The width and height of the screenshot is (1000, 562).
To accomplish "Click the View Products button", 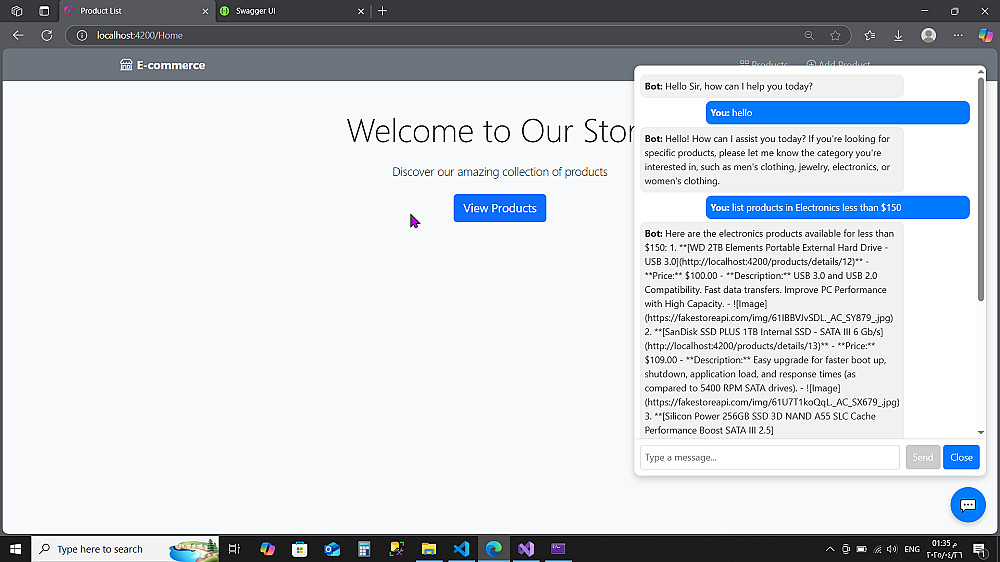I will 499,208.
